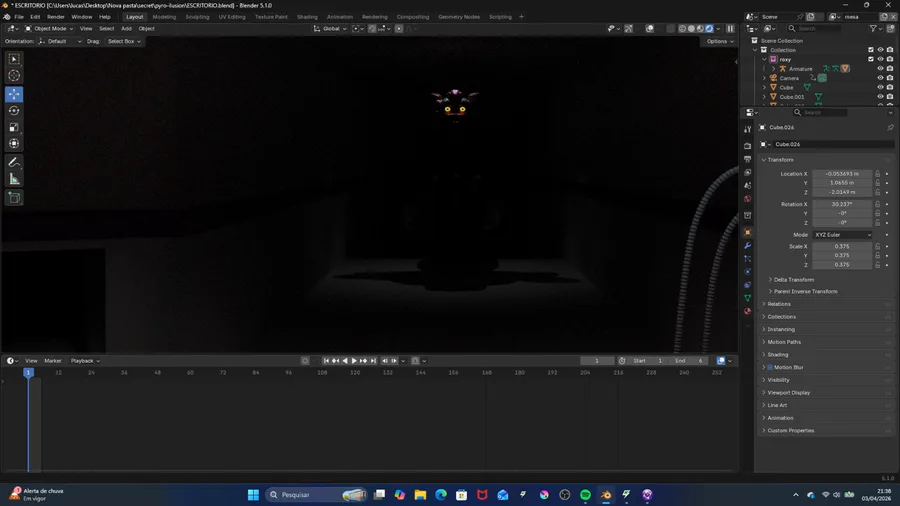900x506 pixels.
Task: Open the timeline Playback dropdown
Action: [85, 361]
